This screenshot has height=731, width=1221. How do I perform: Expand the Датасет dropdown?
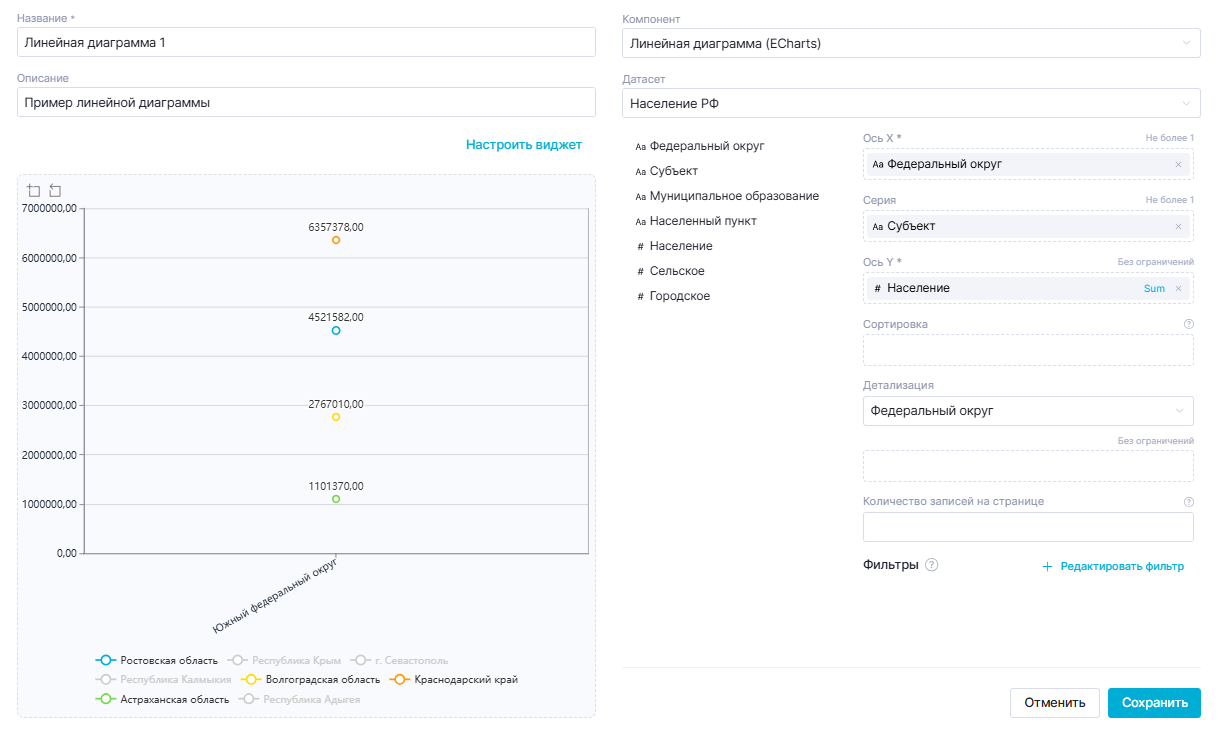coord(911,103)
